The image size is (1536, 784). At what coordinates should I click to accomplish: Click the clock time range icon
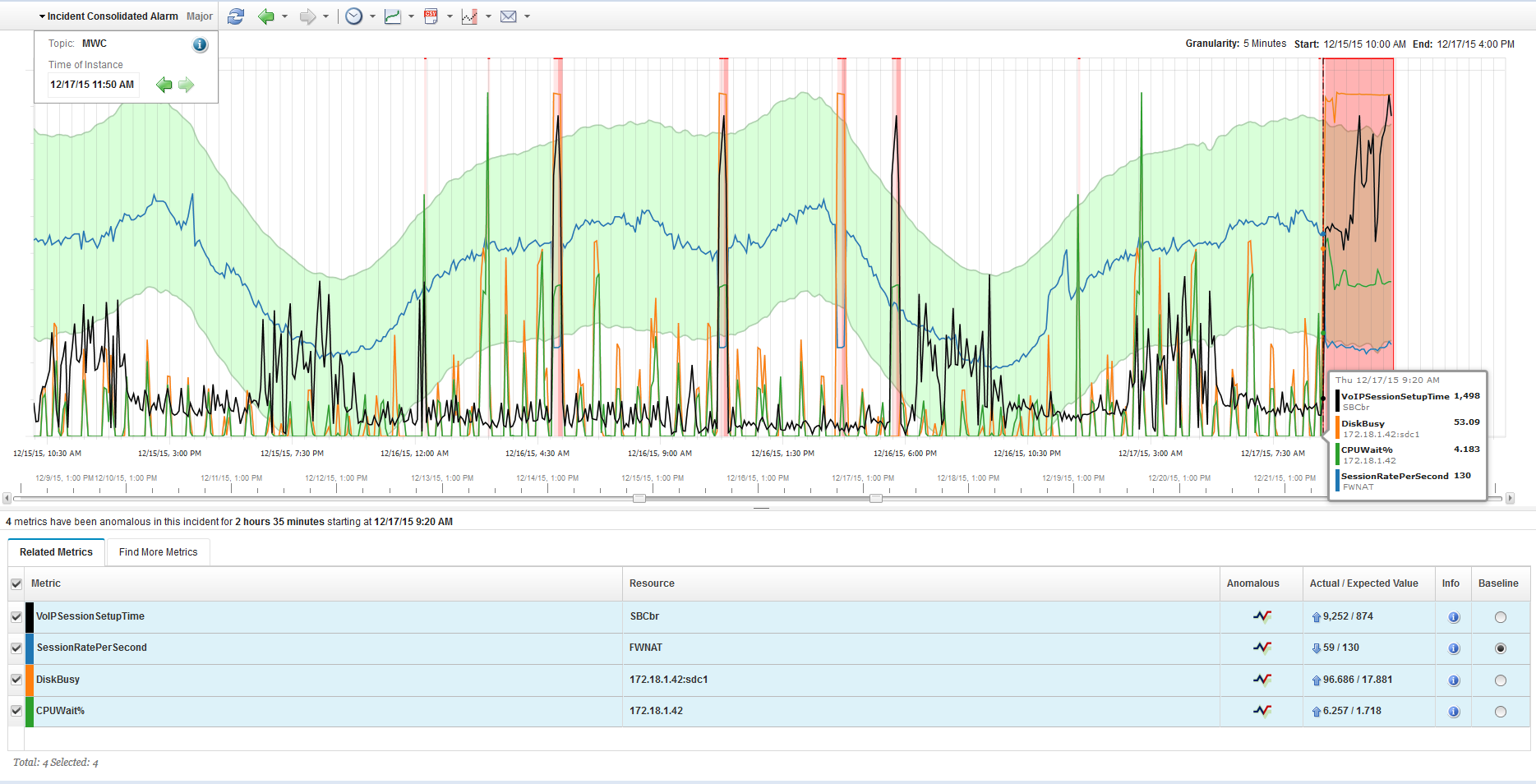353,16
